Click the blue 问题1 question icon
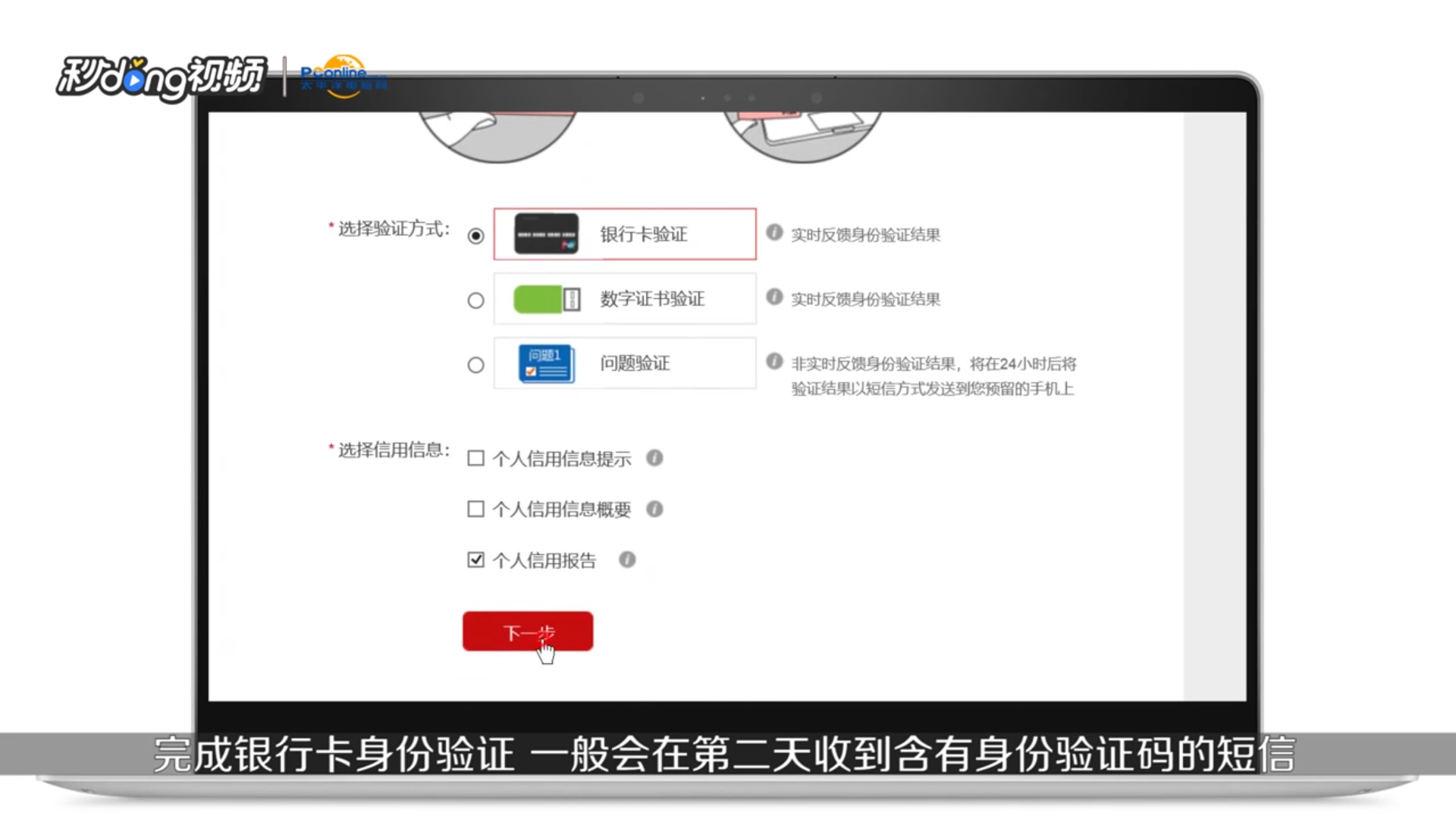 pos(546,363)
